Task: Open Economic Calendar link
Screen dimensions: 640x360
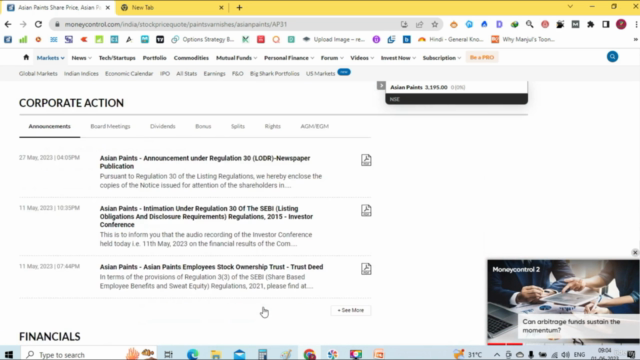Action: 129,74
